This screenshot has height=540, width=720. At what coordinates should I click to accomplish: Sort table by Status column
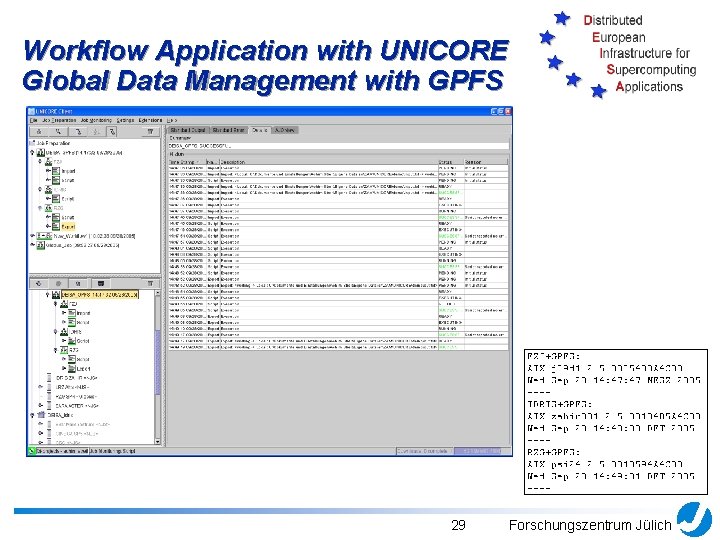point(450,162)
